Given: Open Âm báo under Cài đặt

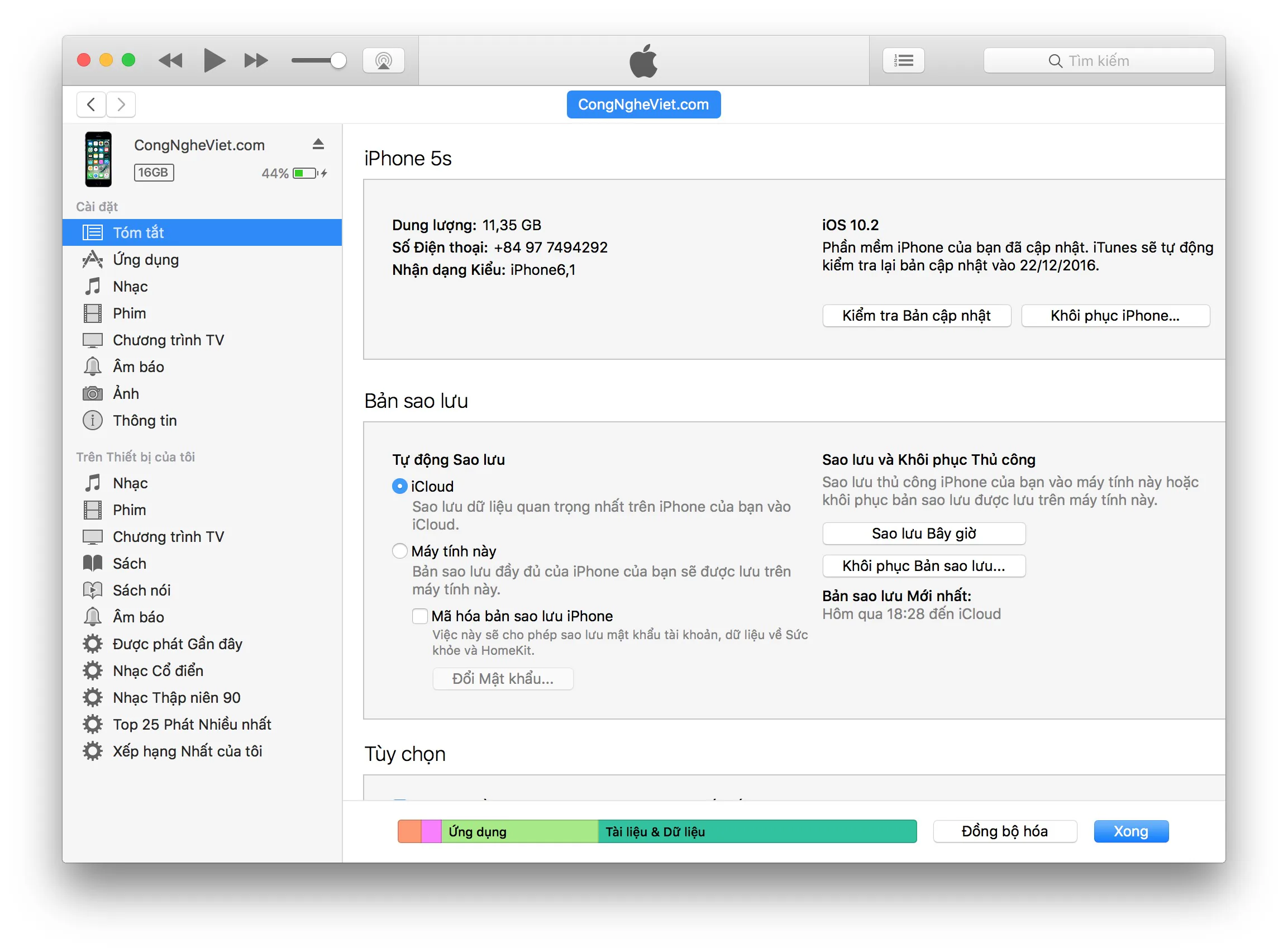Looking at the screenshot, I should point(202,366).
